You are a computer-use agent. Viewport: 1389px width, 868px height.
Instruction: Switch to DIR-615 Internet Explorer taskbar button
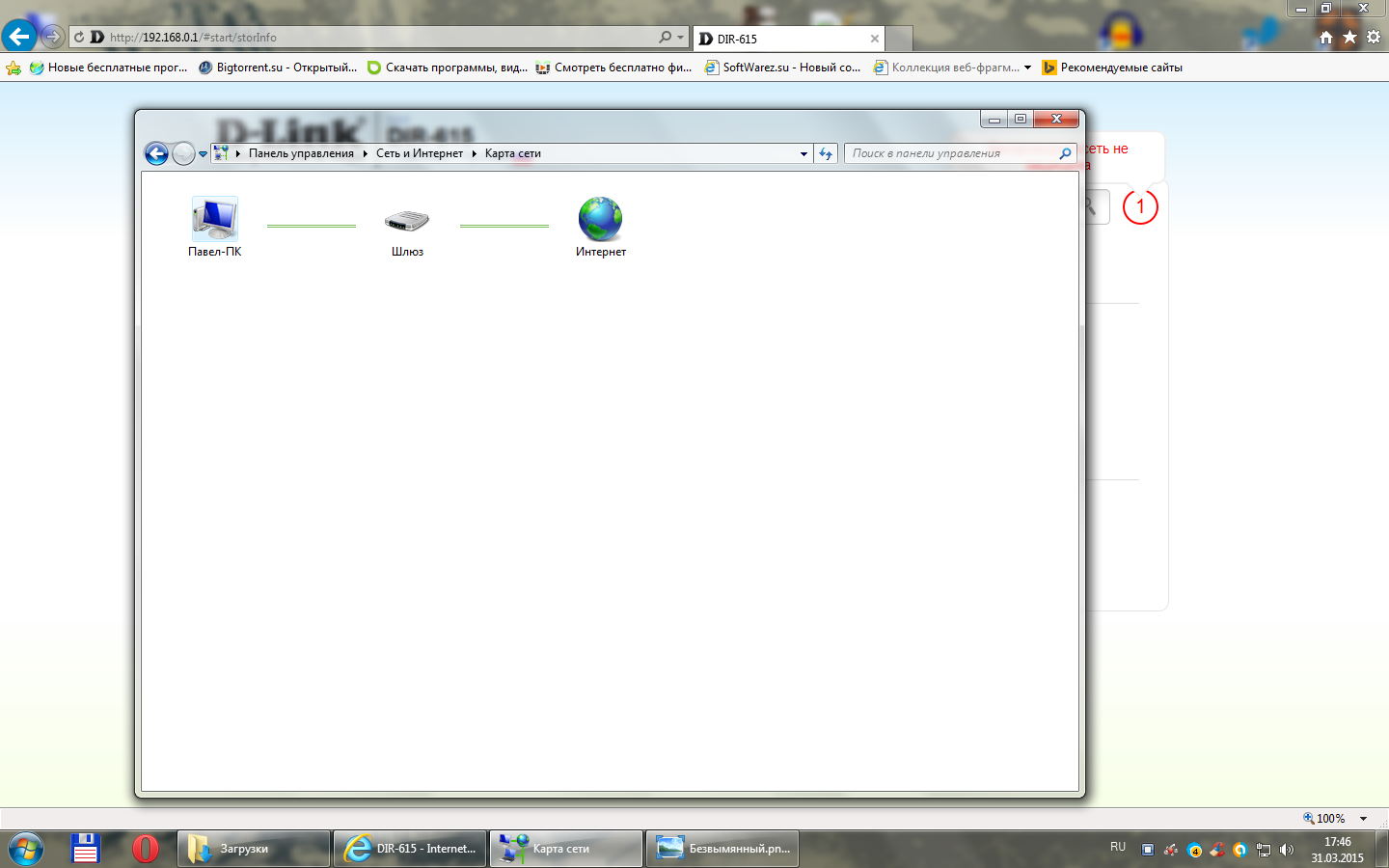tap(410, 849)
